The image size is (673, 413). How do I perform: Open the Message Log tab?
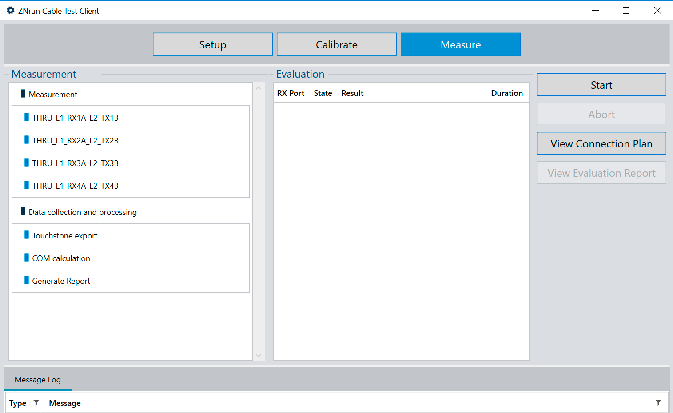coord(38,380)
